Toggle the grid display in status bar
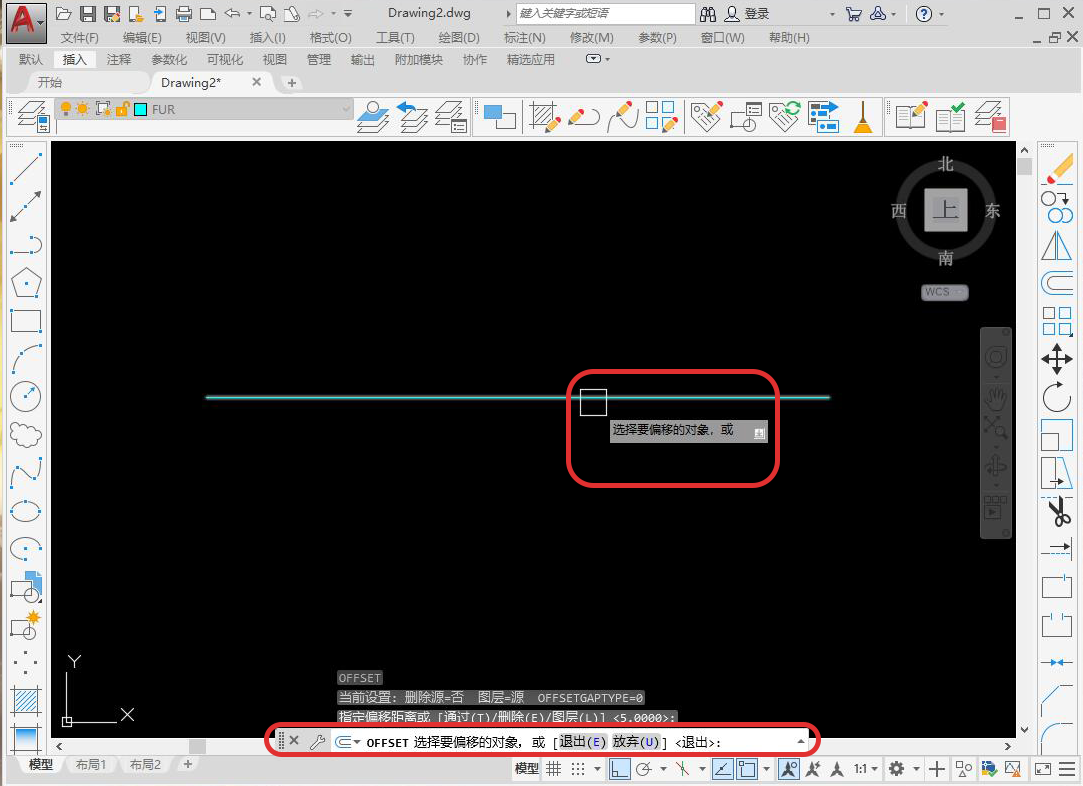Viewport: 1083px width, 786px height. pyautogui.click(x=554, y=769)
